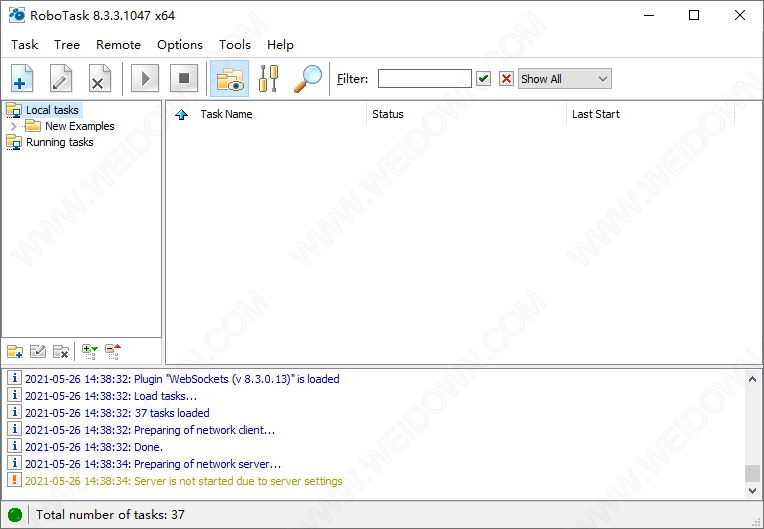
Task: Click the log scrollbar thumb
Action: pyautogui.click(x=752, y=473)
